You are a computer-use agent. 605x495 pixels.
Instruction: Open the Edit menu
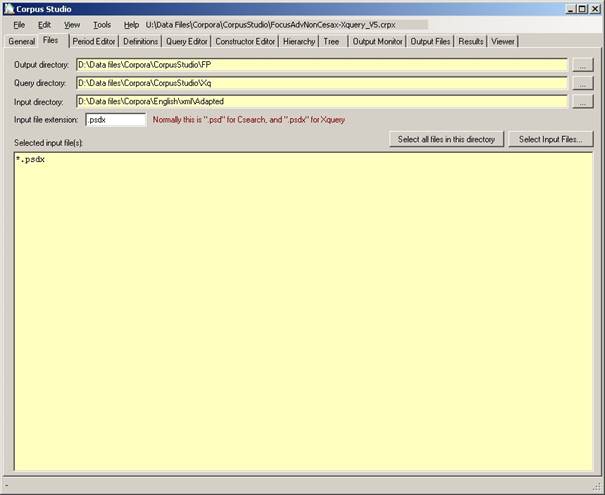click(x=45, y=24)
